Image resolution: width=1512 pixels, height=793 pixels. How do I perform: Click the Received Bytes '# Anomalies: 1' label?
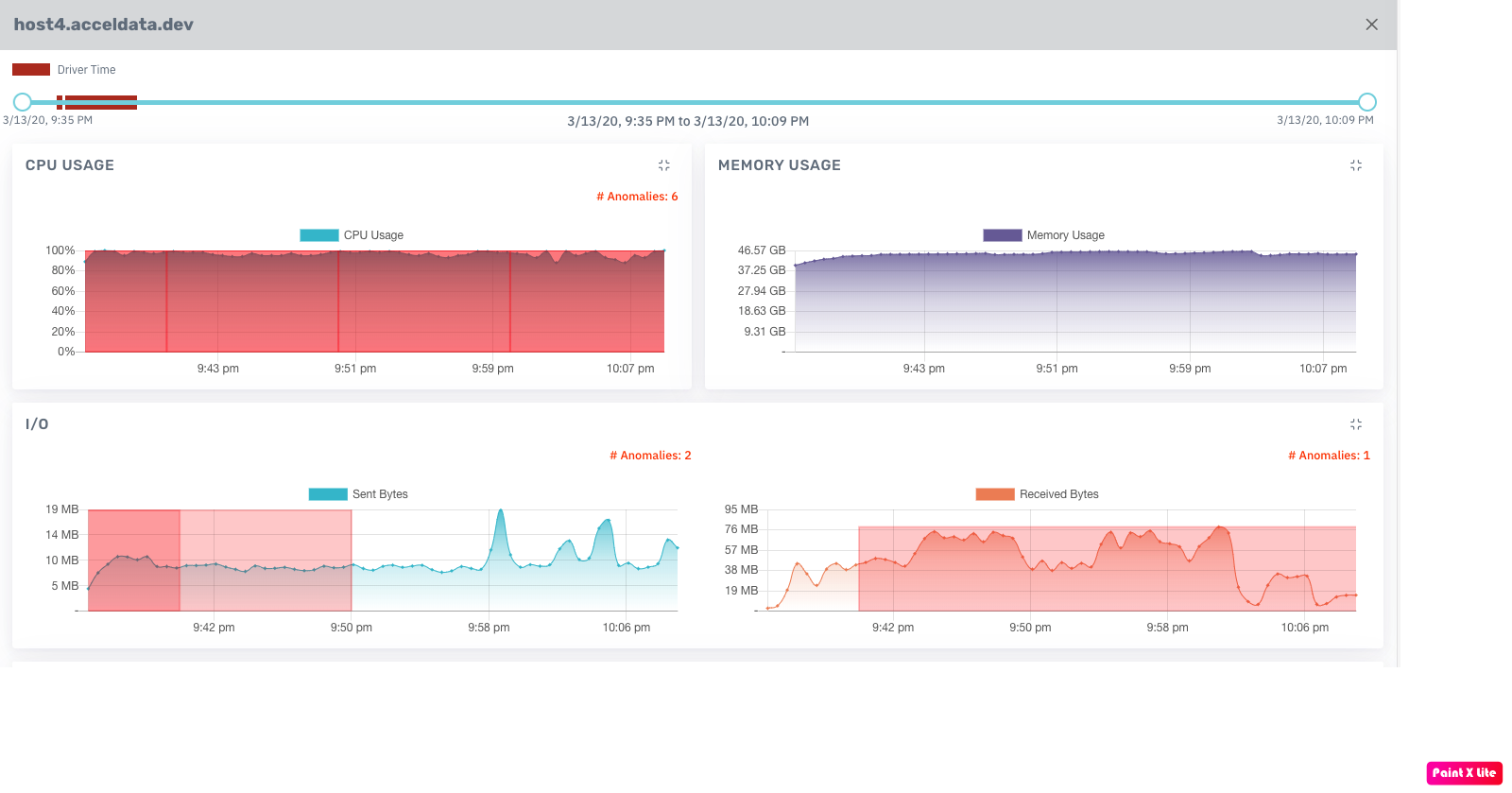[x=1329, y=456]
